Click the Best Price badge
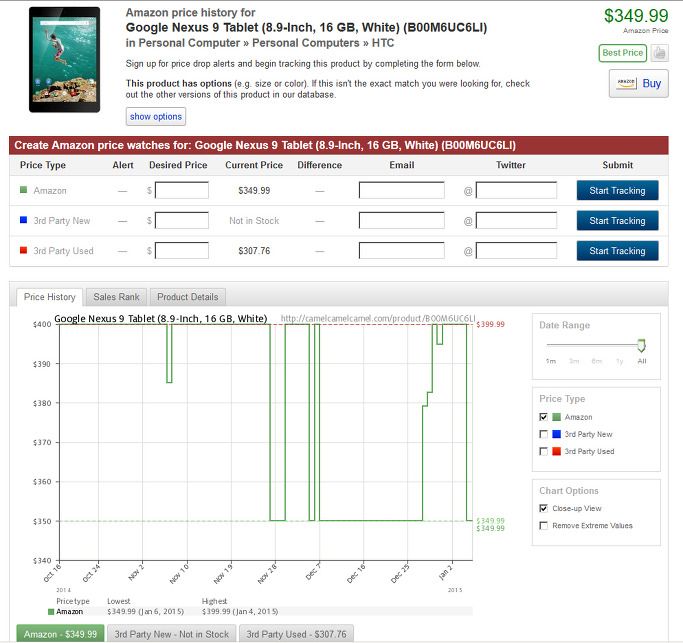This screenshot has width=683, height=643. point(622,53)
